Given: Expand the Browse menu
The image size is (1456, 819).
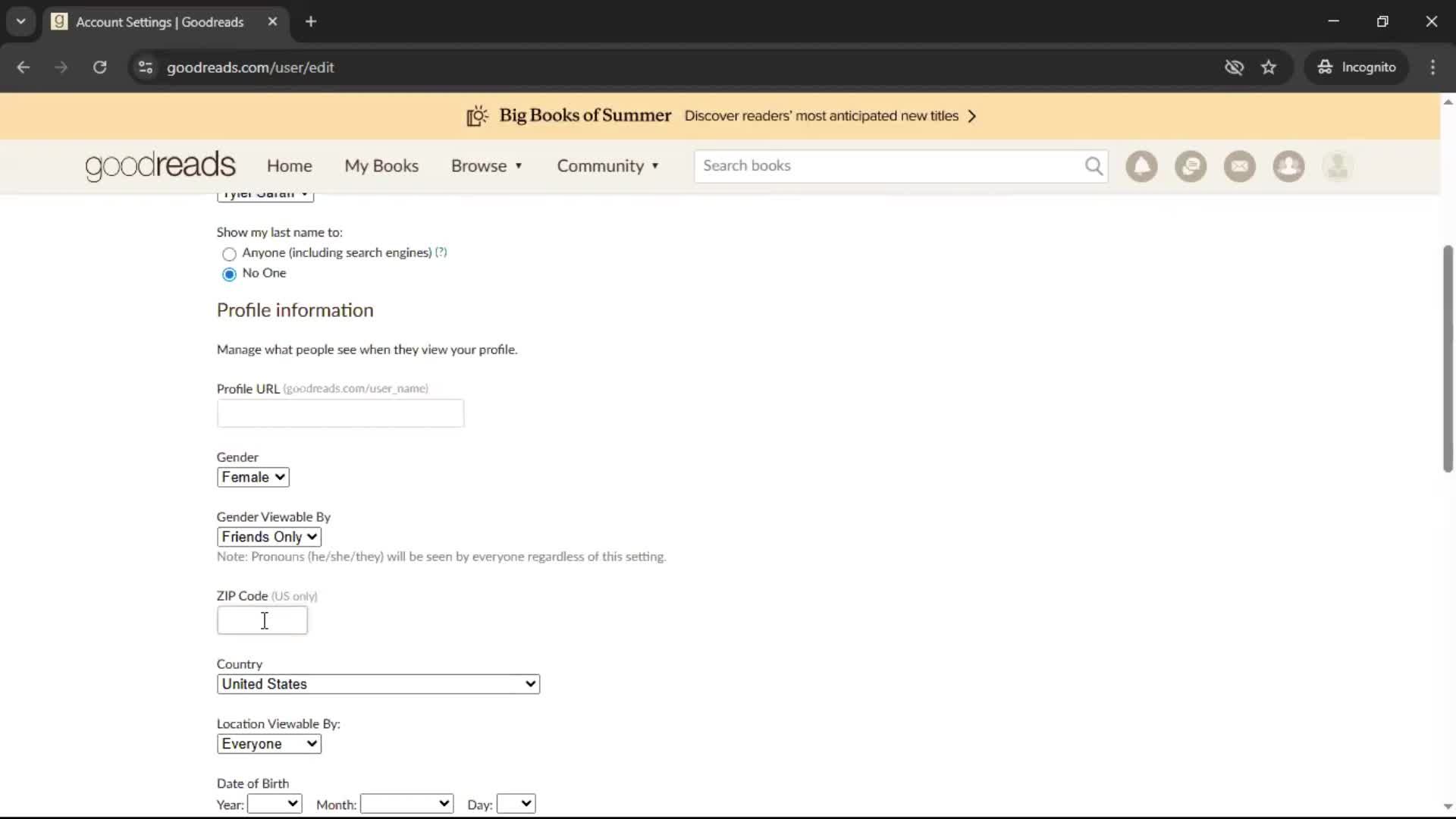Looking at the screenshot, I should (487, 166).
